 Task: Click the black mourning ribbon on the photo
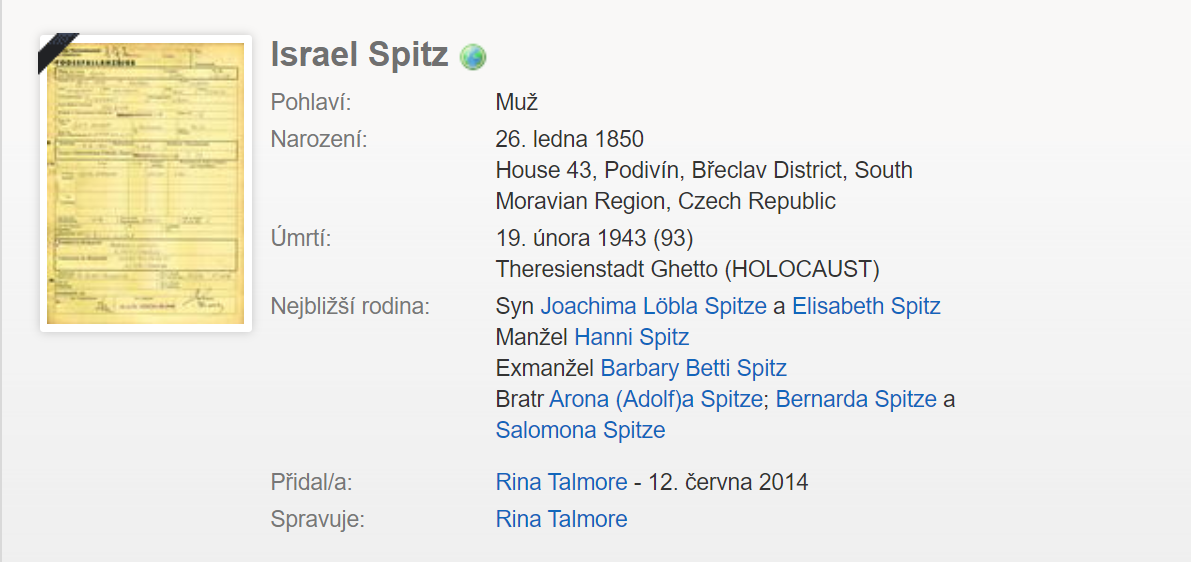tap(57, 52)
